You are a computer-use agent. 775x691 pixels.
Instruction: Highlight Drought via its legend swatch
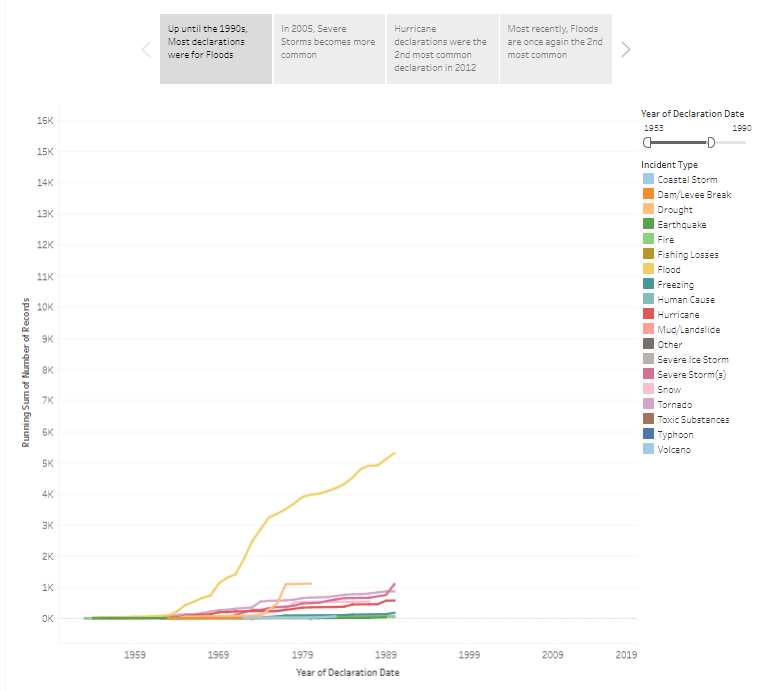tap(648, 210)
